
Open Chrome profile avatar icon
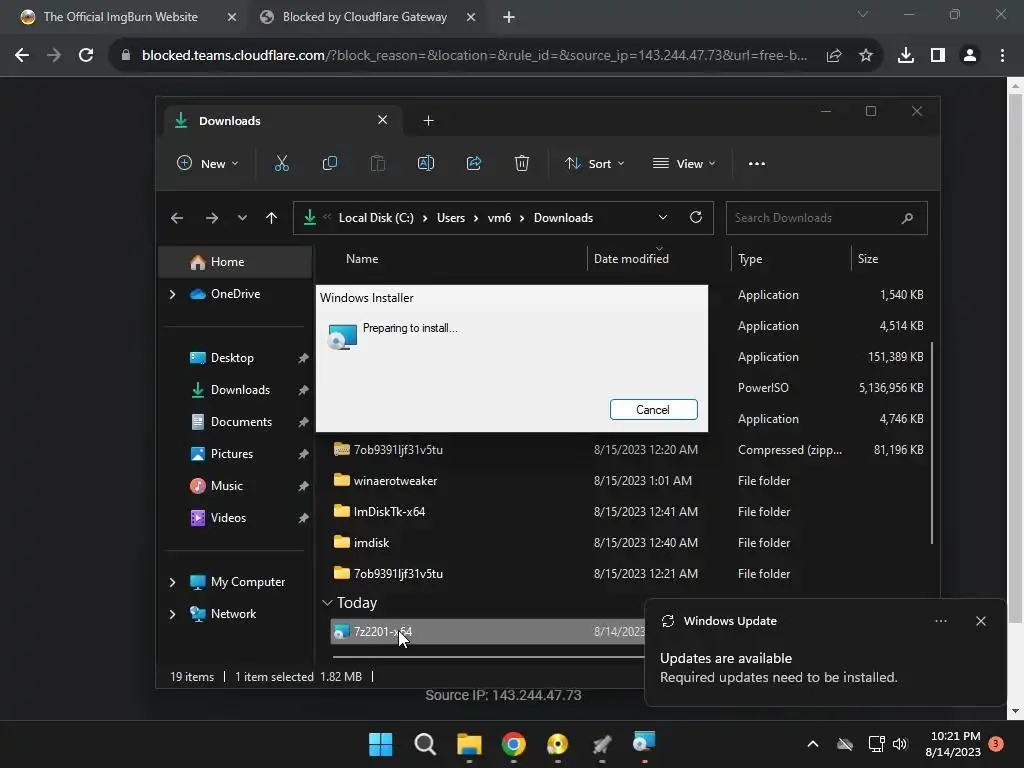(970, 56)
